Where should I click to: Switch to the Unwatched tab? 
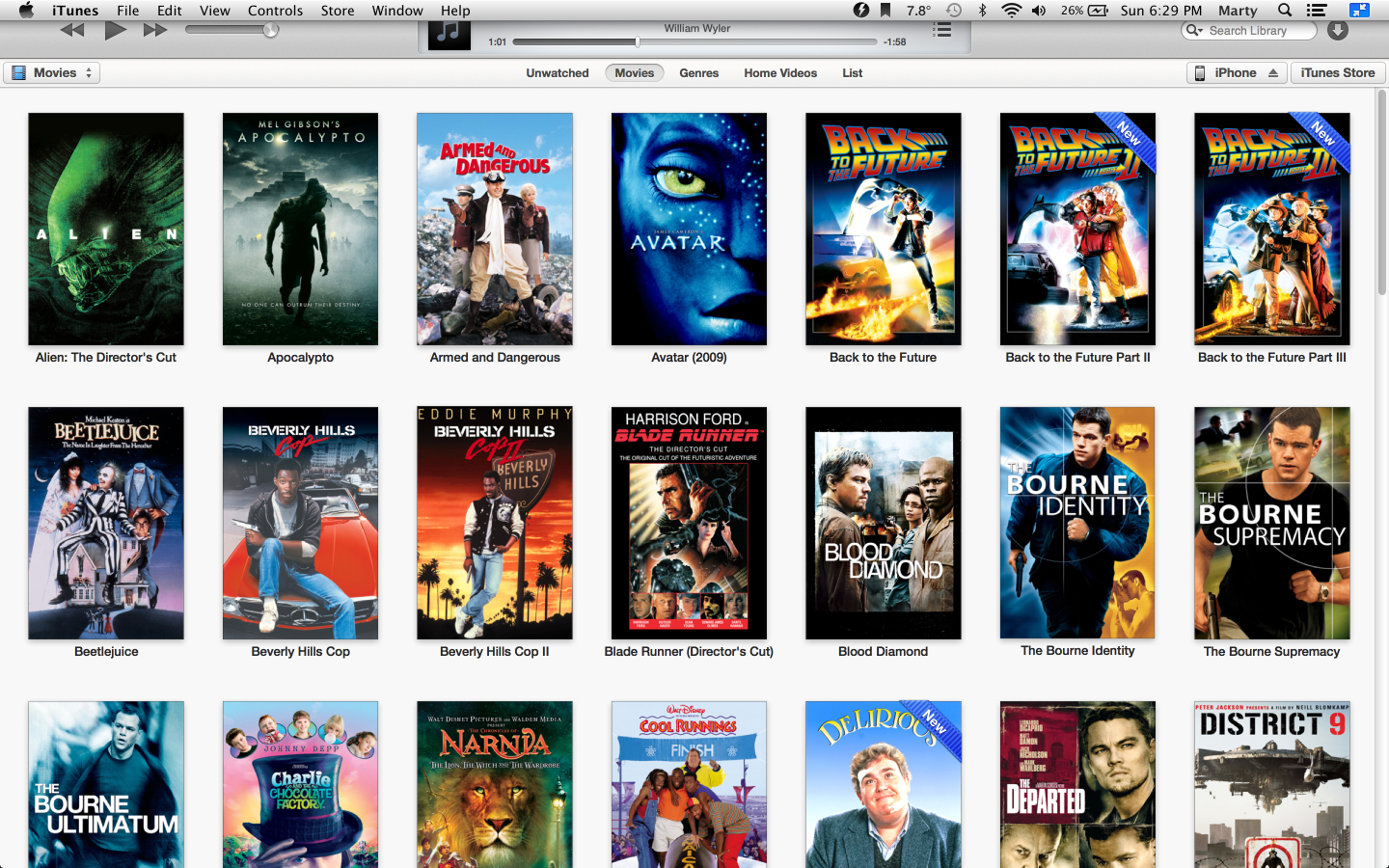[x=558, y=73]
